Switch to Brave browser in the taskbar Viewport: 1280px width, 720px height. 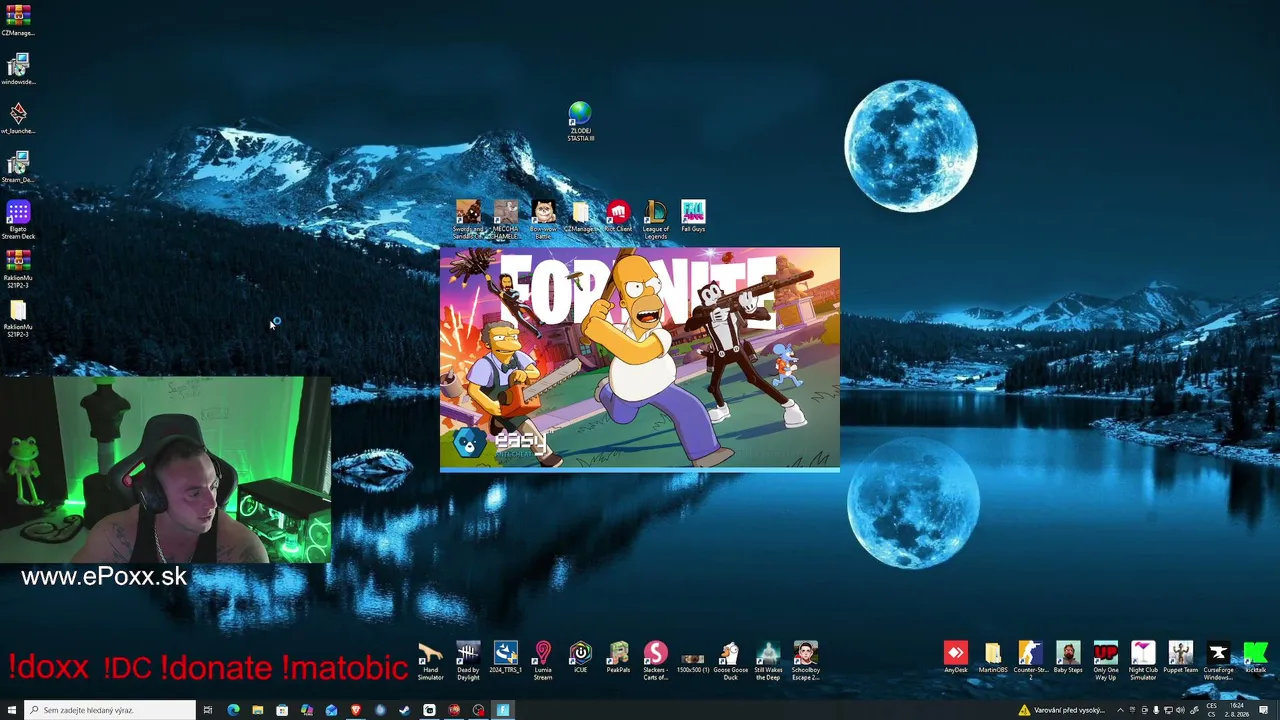click(x=356, y=710)
